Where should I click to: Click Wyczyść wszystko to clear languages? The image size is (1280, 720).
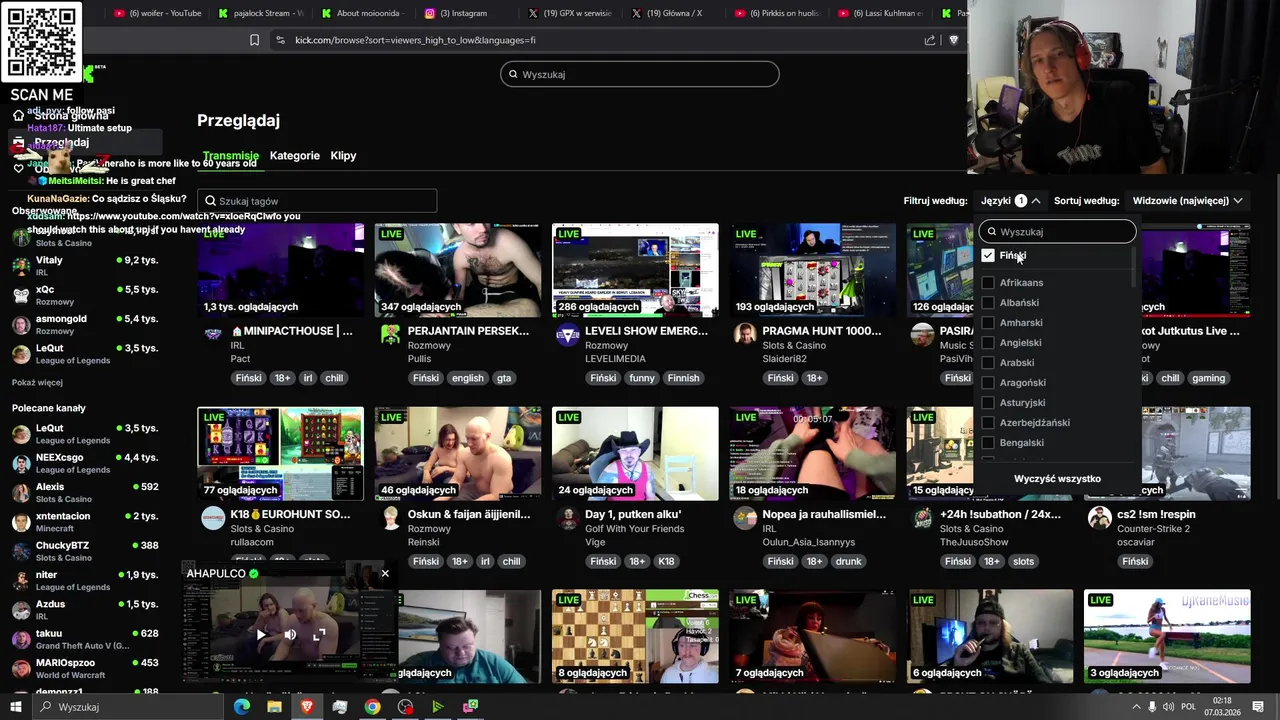pyautogui.click(x=1057, y=479)
